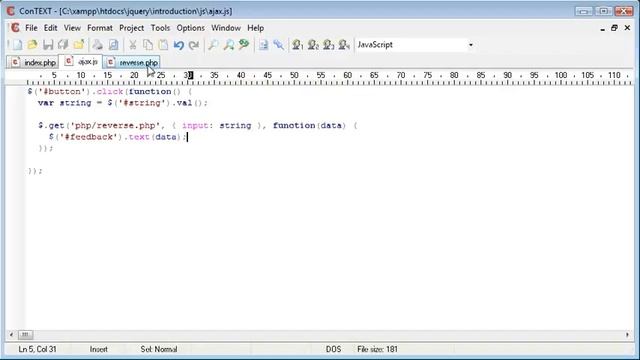This screenshot has height=360, width=640.
Task: Open the Edit menu
Action: click(x=50, y=28)
